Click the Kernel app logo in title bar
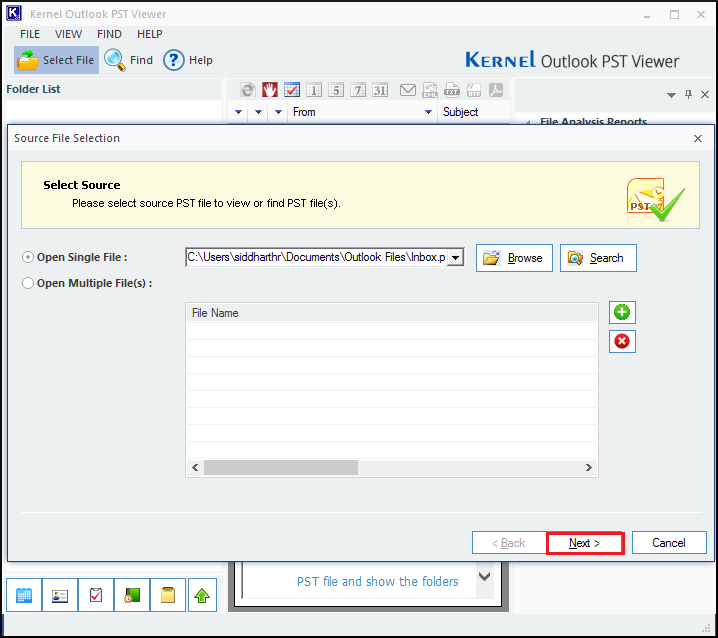This screenshot has height=638, width=718. pos(14,13)
